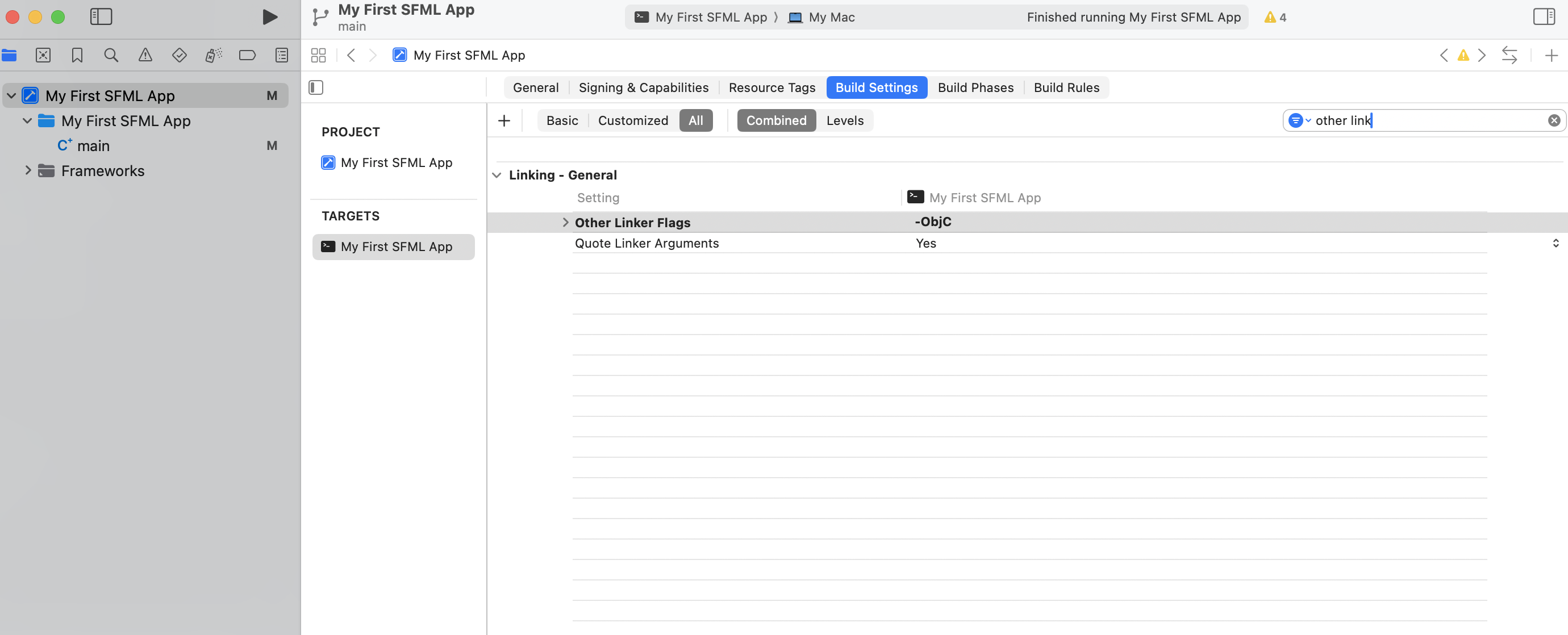Expand the Other Linker Flags row
Viewport: 1568px width, 635px height.
565,222
